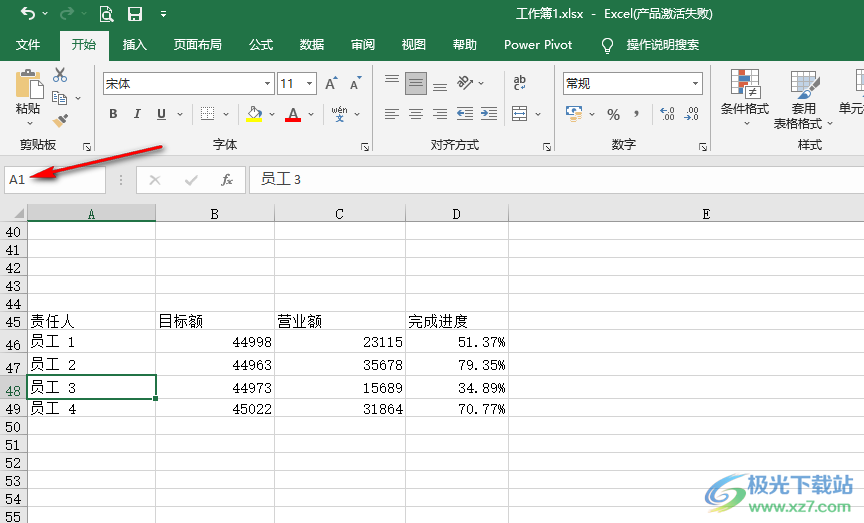
Task: Cut selection with the scissors icon
Action: pos(60,75)
